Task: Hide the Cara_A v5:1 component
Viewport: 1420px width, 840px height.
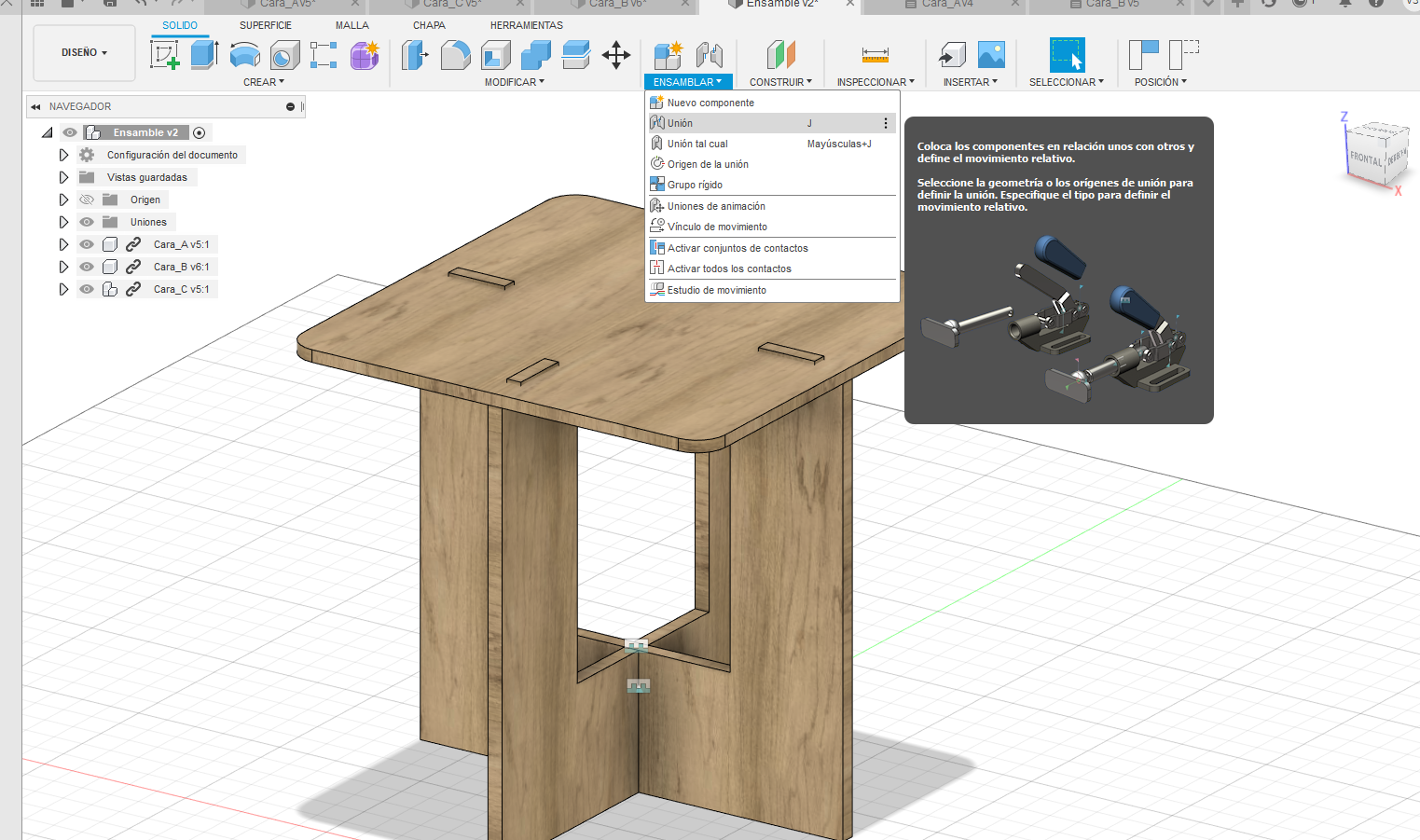Action: click(87, 244)
